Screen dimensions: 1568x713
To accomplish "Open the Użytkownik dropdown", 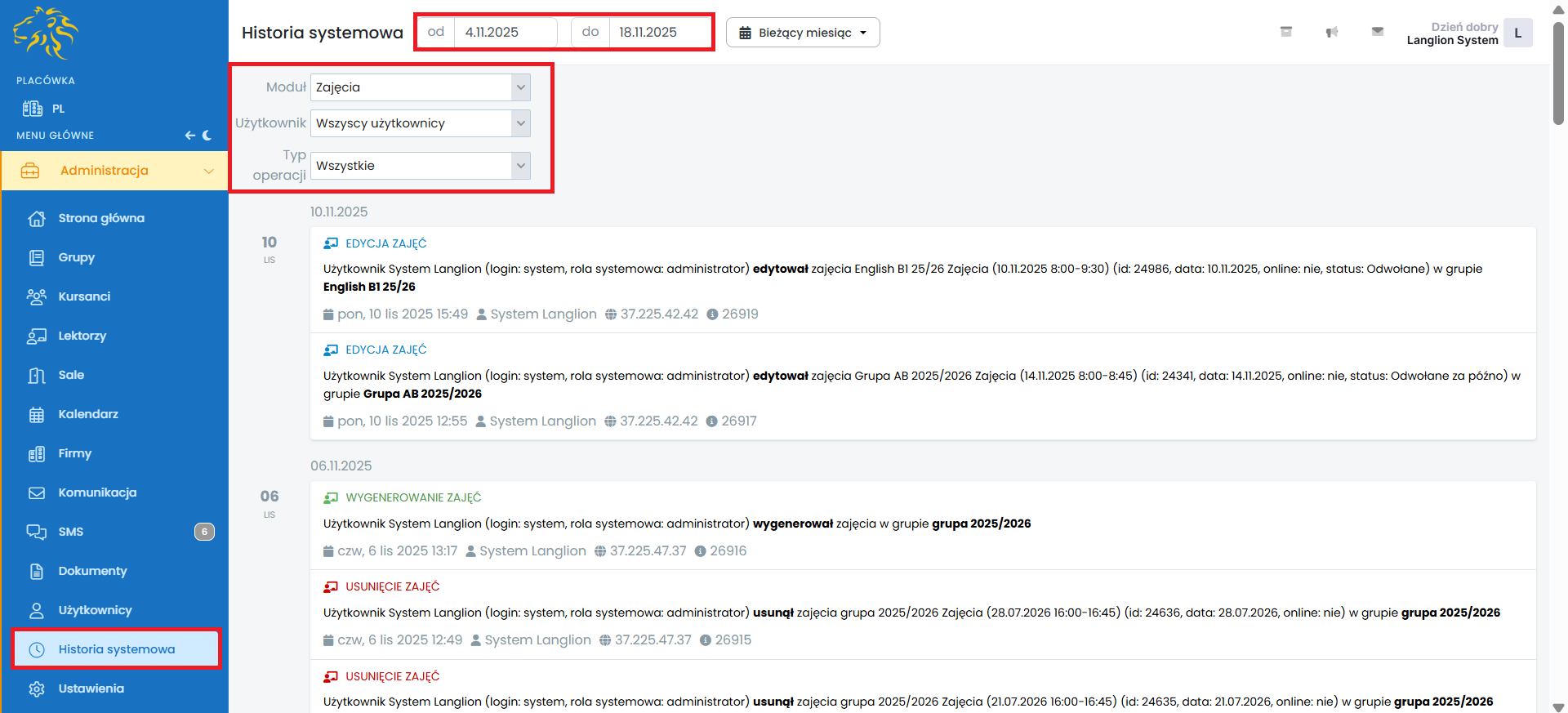I will click(x=420, y=123).
